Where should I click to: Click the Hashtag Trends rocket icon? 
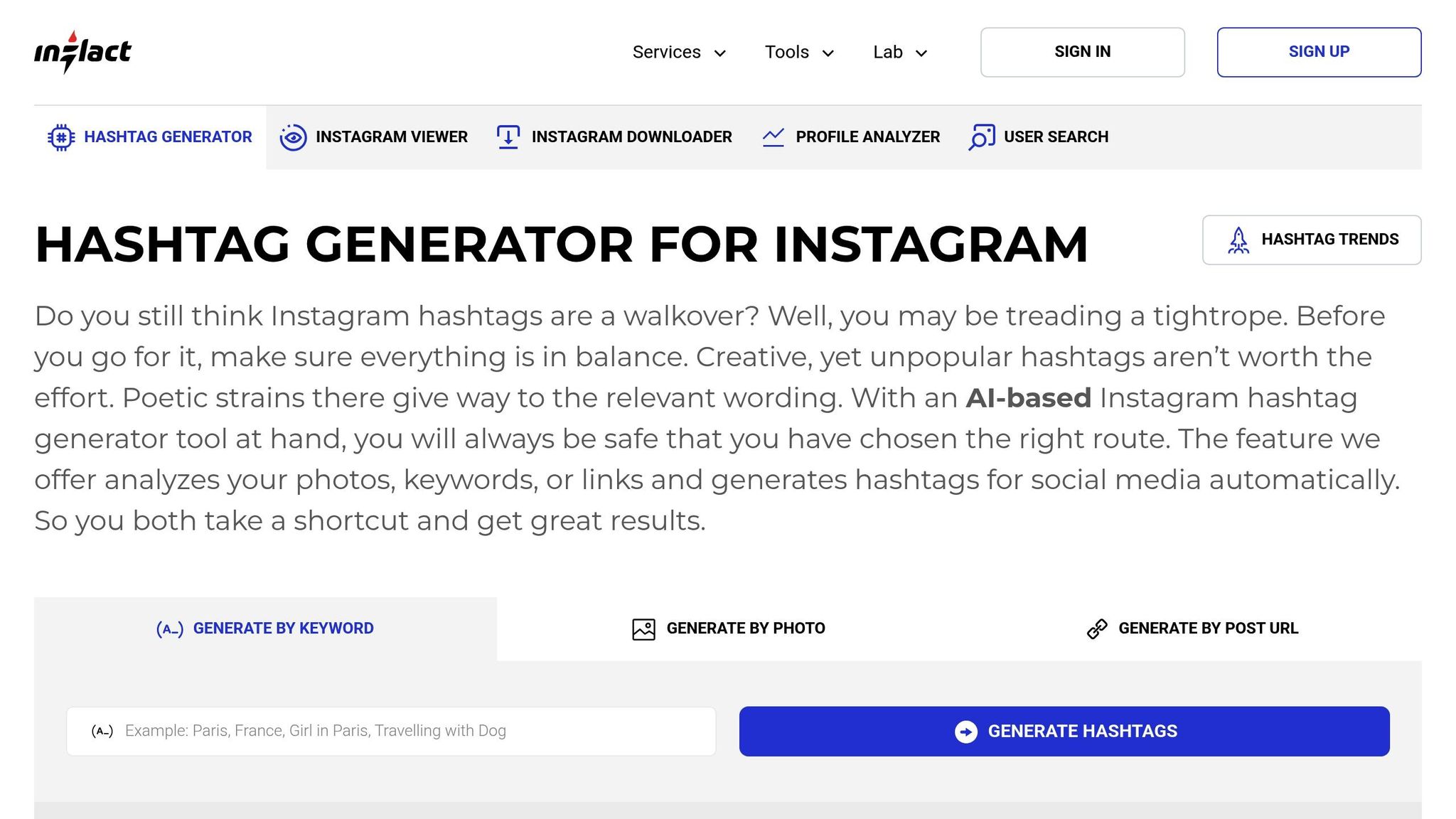[x=1238, y=240]
